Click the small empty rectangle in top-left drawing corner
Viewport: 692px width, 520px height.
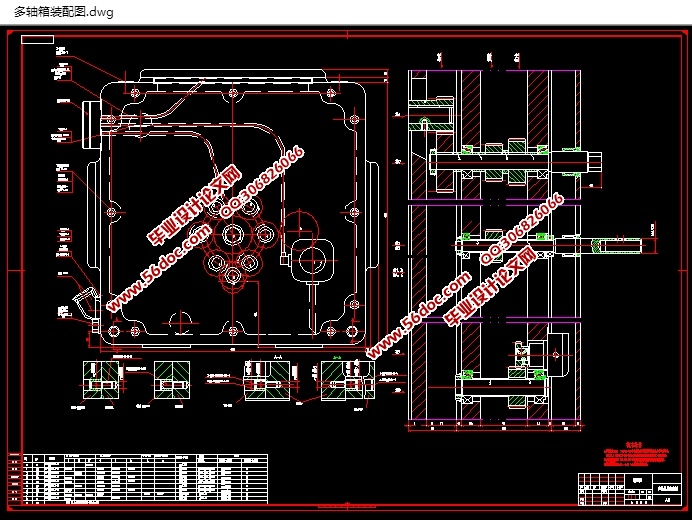tap(37, 39)
